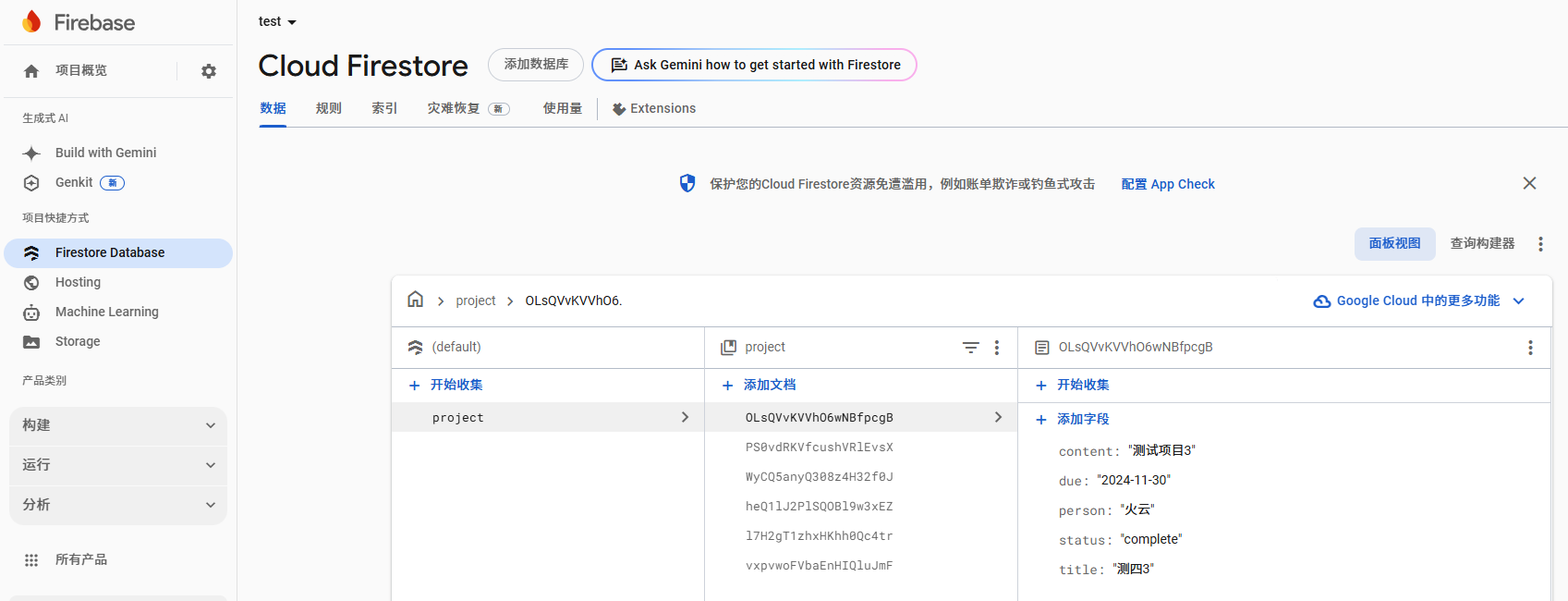Click 添加文档 button

[x=760, y=385]
